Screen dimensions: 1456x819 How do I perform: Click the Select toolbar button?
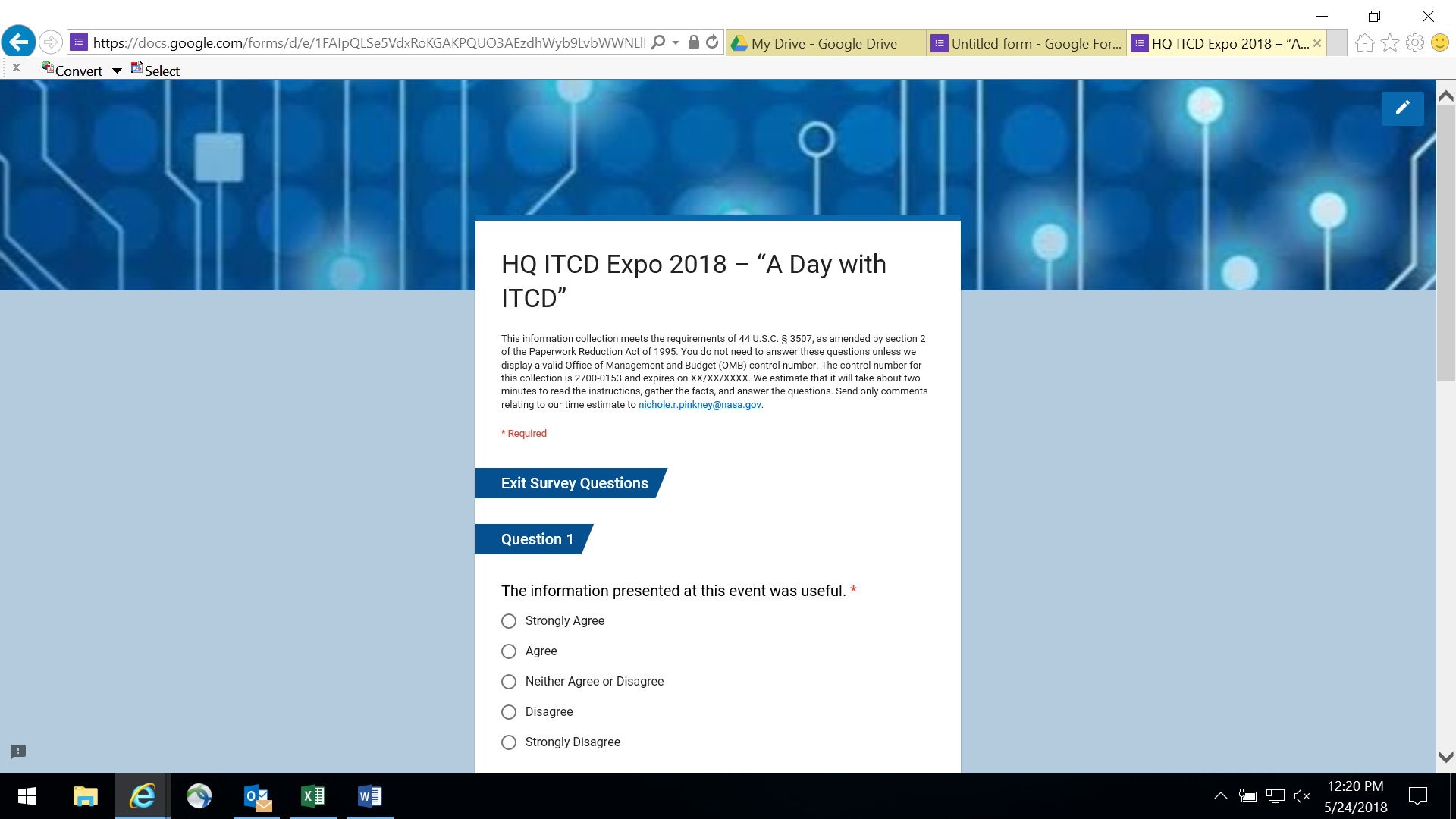coord(155,71)
